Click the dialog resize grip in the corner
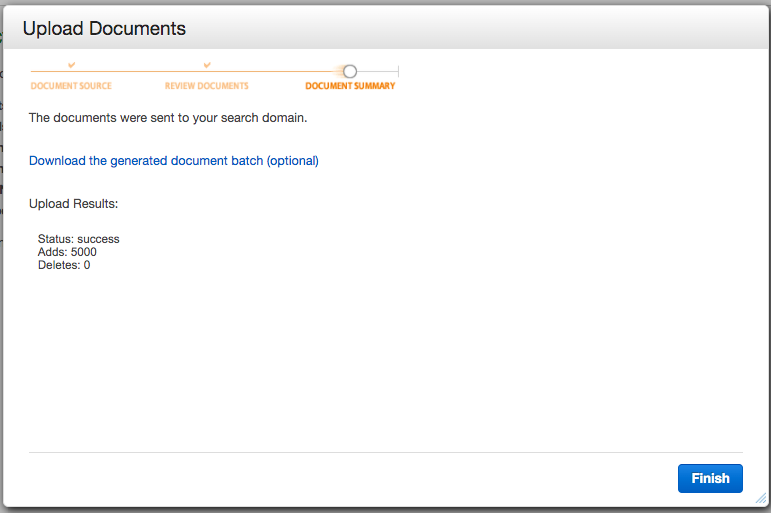Image resolution: width=771 pixels, height=513 pixels. tap(760, 497)
